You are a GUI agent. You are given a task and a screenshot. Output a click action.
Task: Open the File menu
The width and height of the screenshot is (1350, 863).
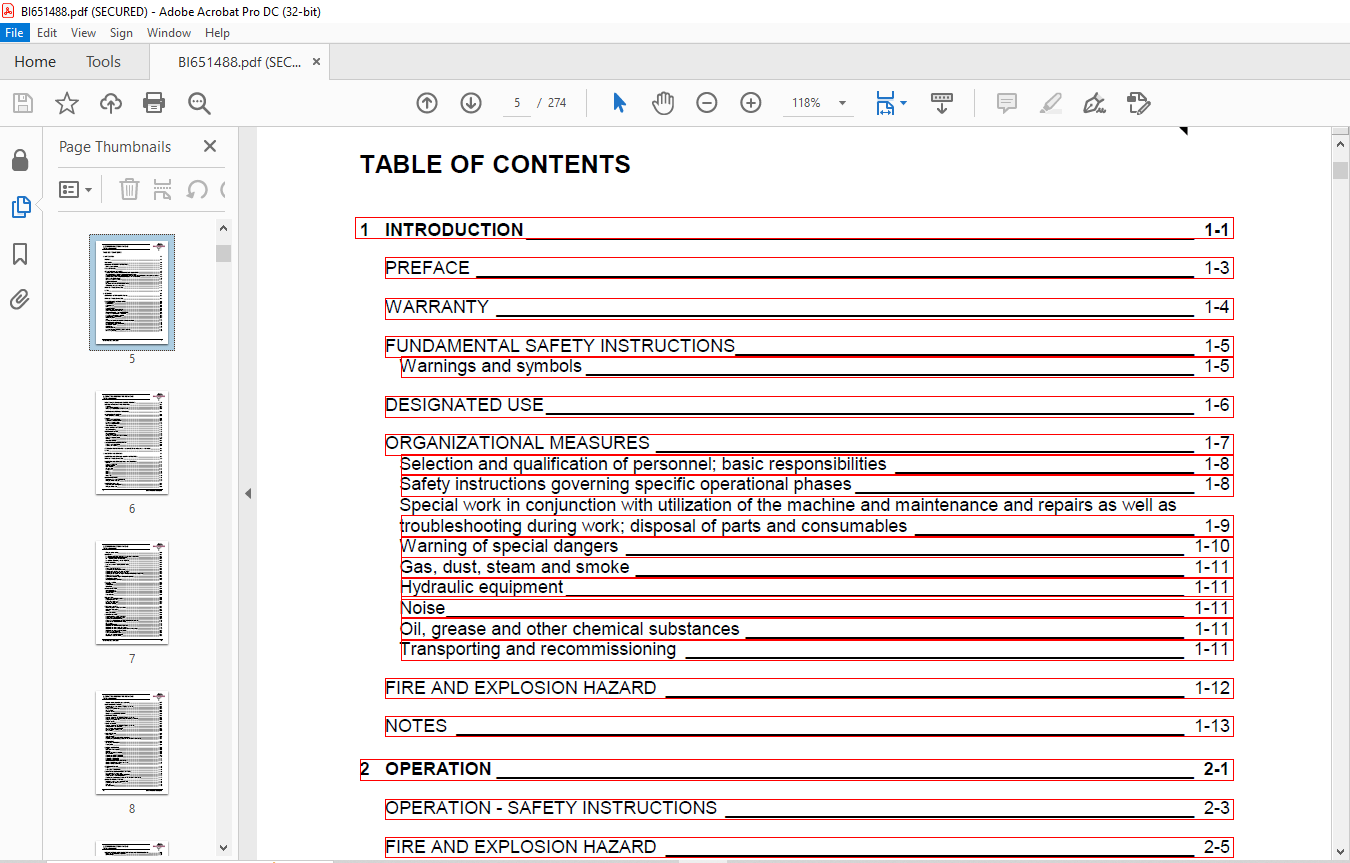(14, 33)
